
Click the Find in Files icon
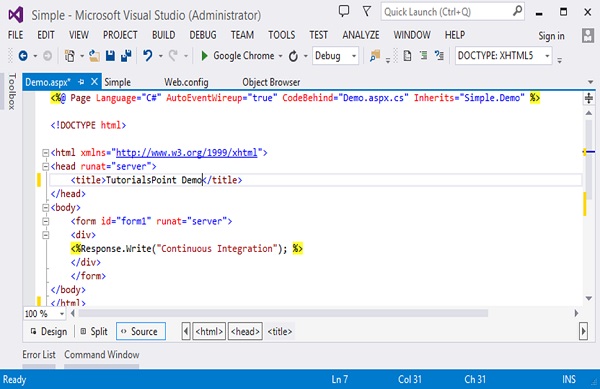(375, 56)
